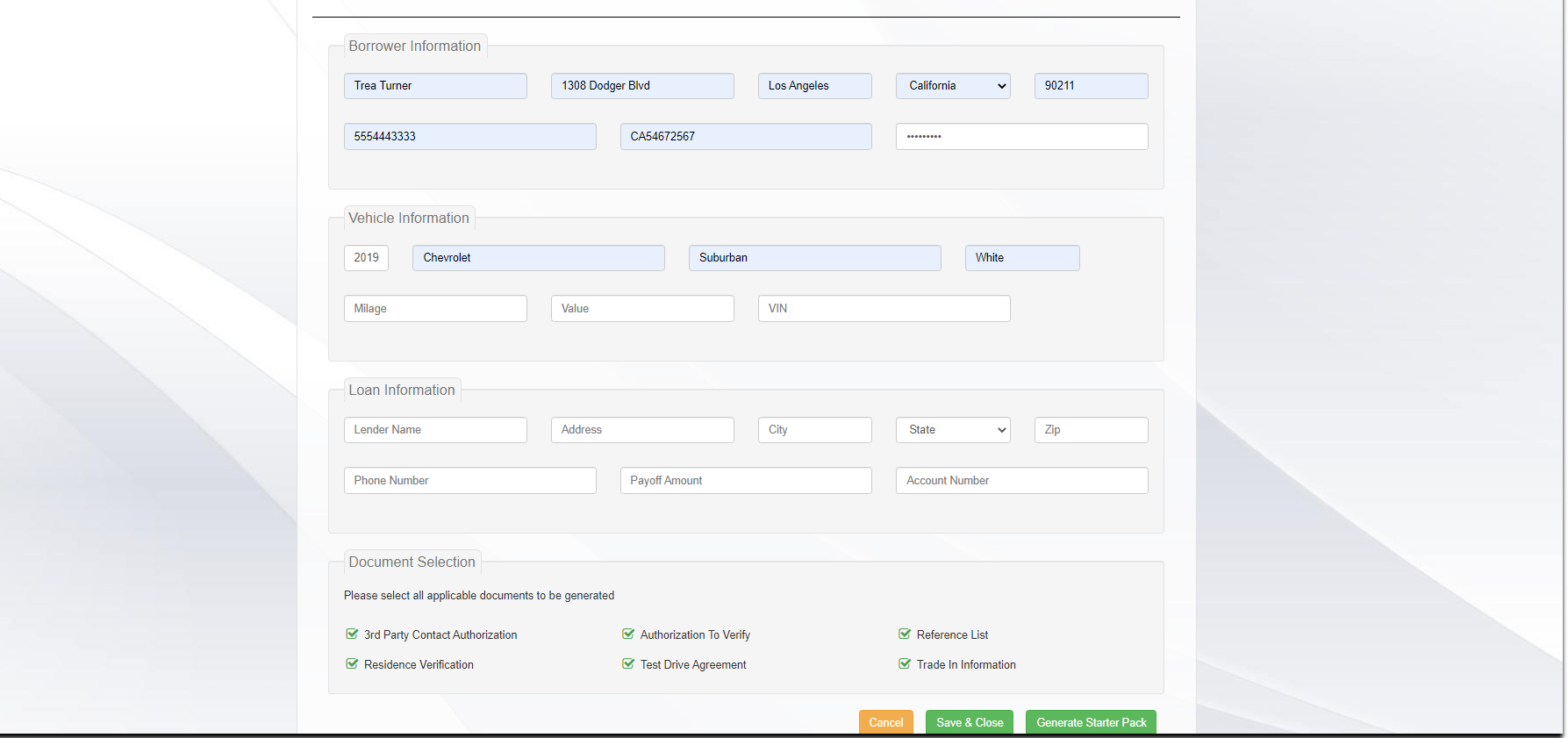1568x738 pixels.
Task: Focus the Payoff Amount input field
Action: 746,481
